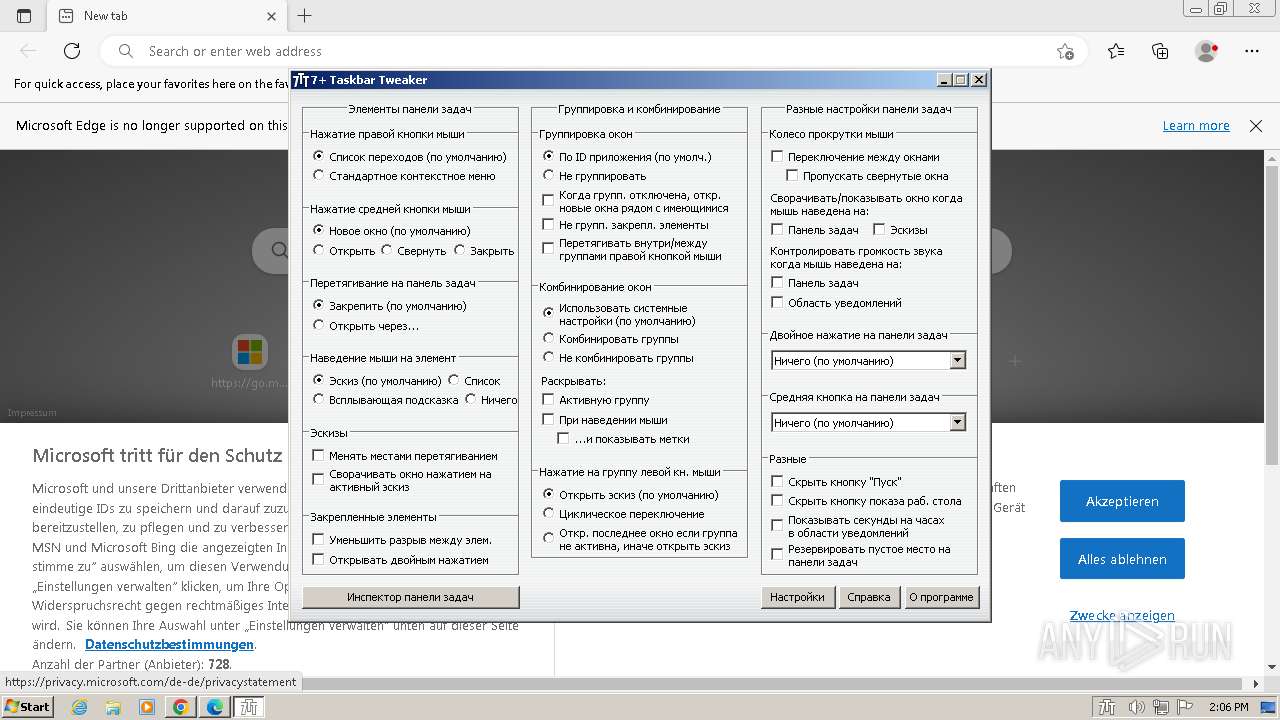Enable При наведении мыши checkbox
This screenshot has width=1280, height=720.
[x=604, y=420]
